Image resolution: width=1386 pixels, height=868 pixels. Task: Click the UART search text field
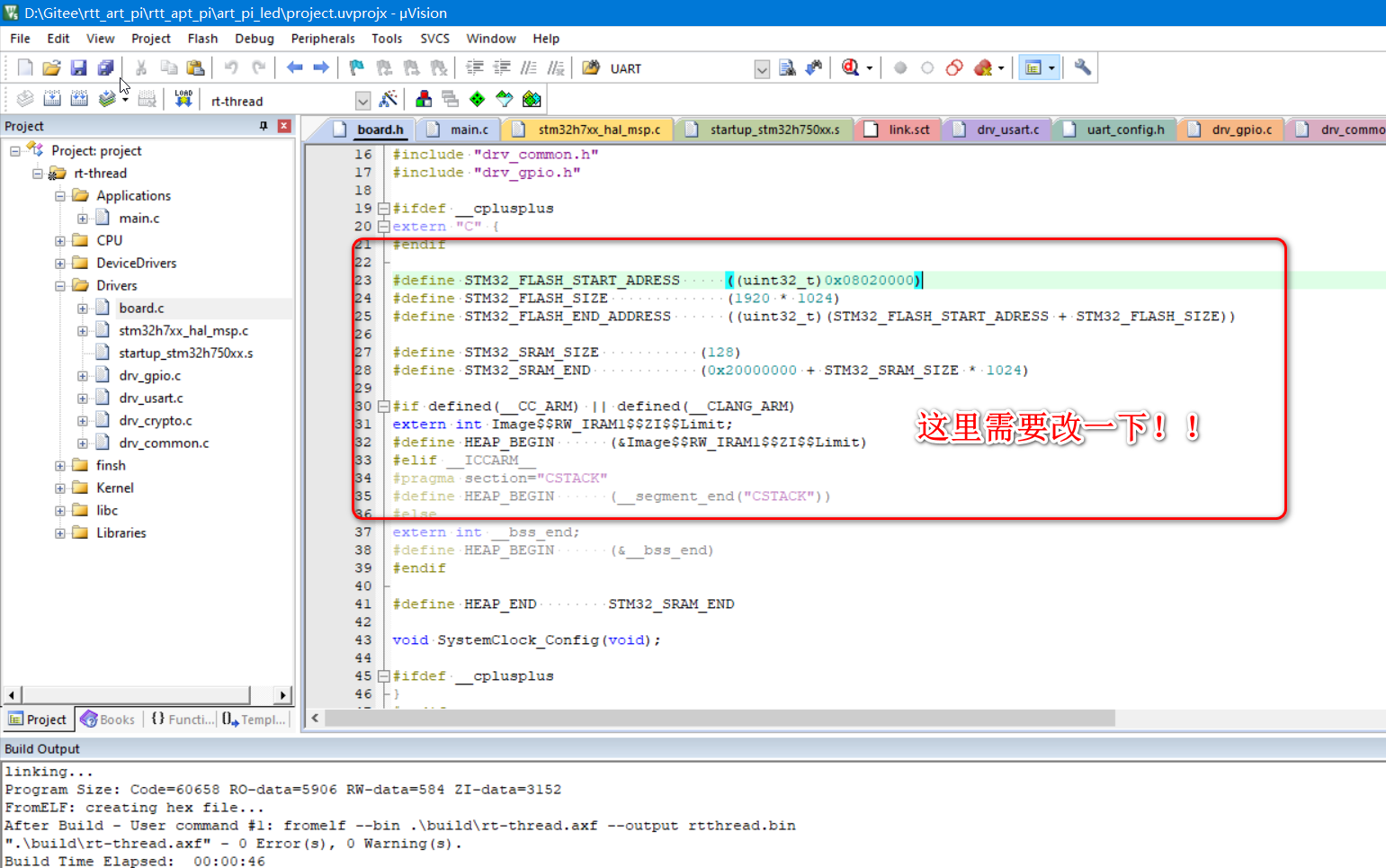(680, 69)
